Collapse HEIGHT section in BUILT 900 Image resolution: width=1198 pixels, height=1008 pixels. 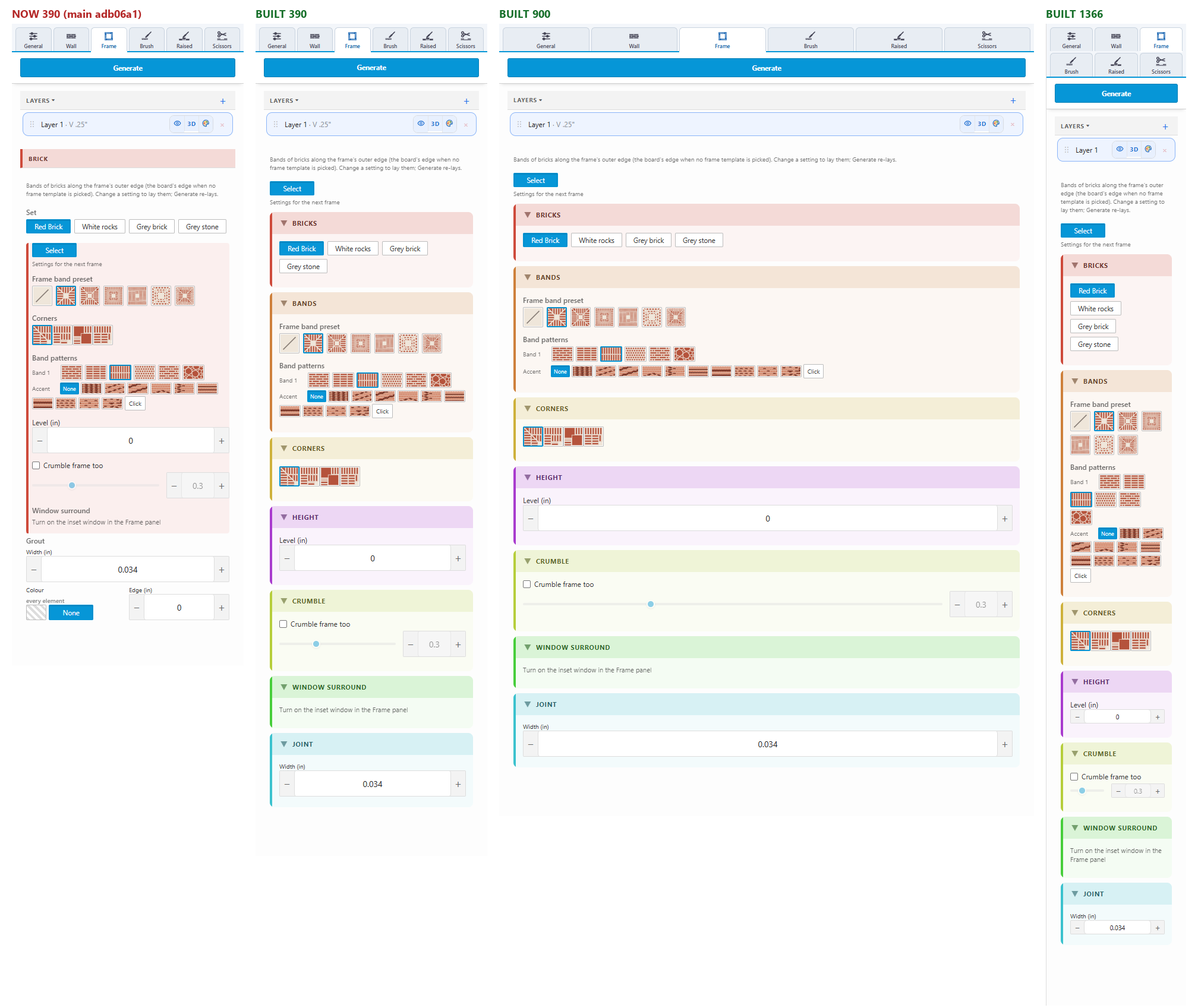[528, 478]
